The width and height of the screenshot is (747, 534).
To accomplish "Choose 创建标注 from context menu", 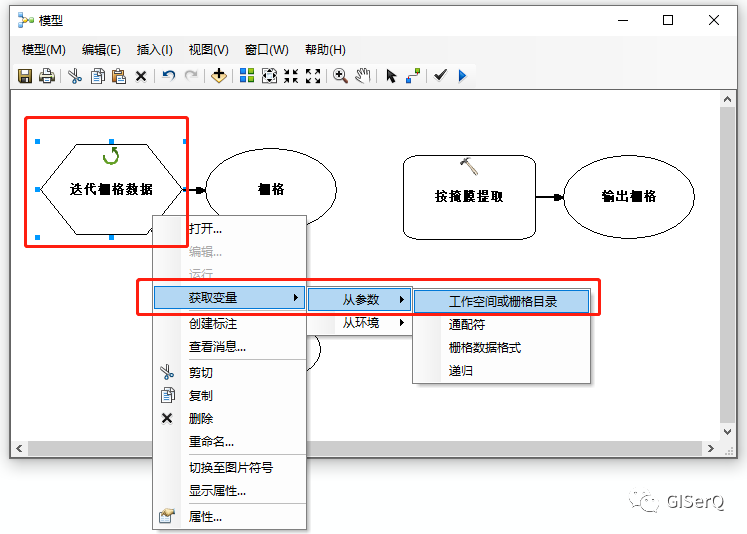I will pyautogui.click(x=230, y=324).
